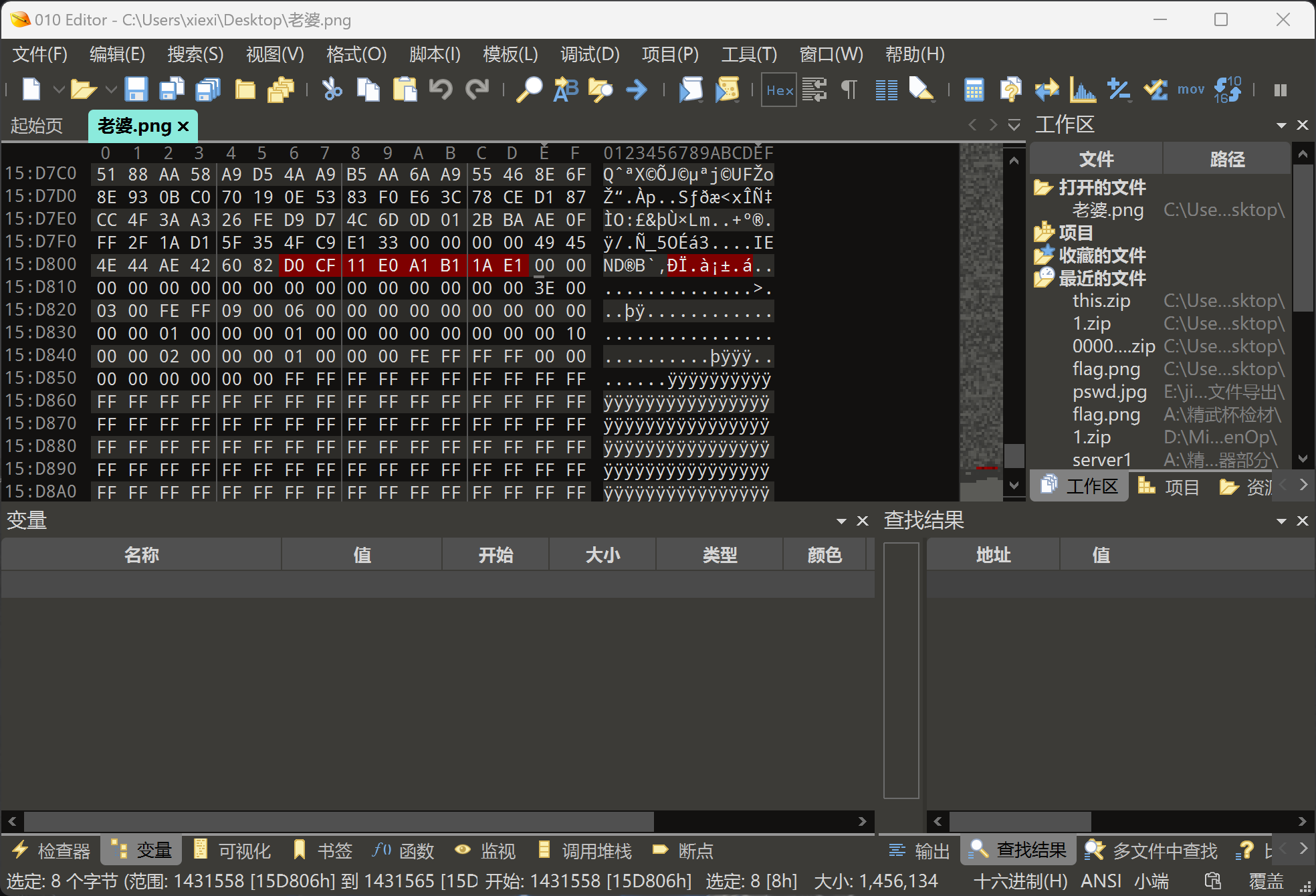Open the 工作区 panel options dropdown

1281,125
